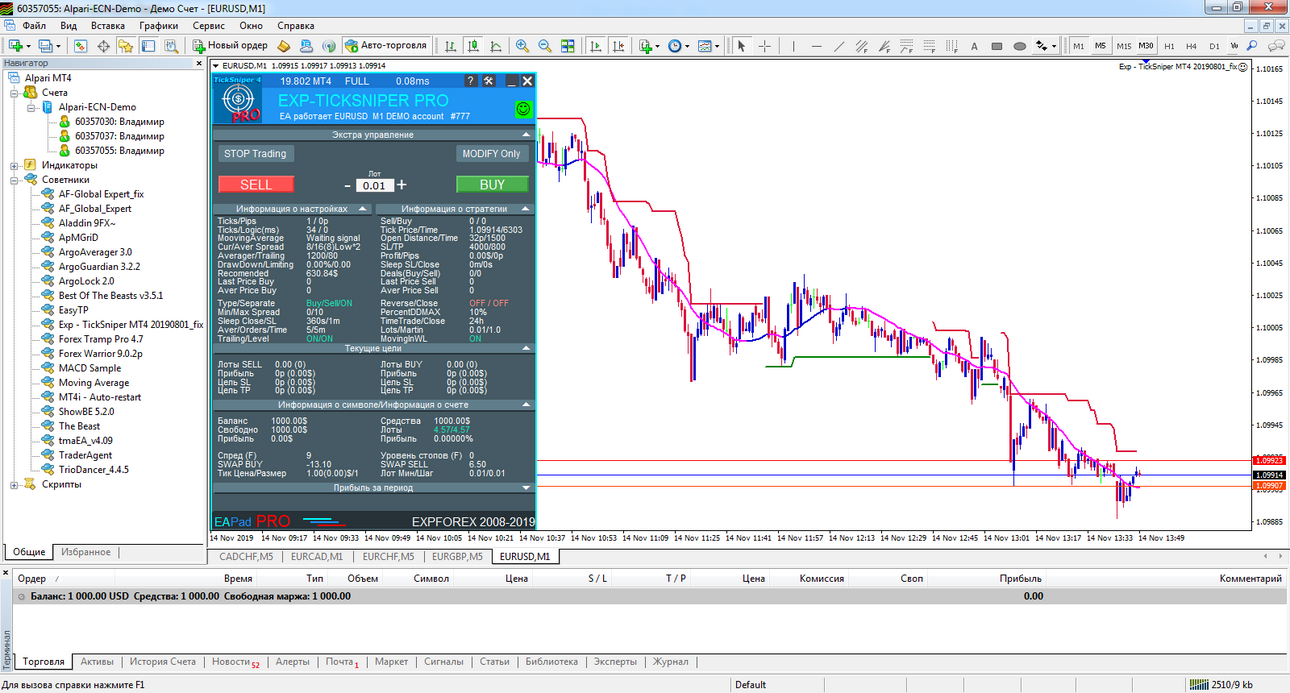Screen dimensions: 1290x693
Task: Click the red SELL button
Action: click(256, 184)
